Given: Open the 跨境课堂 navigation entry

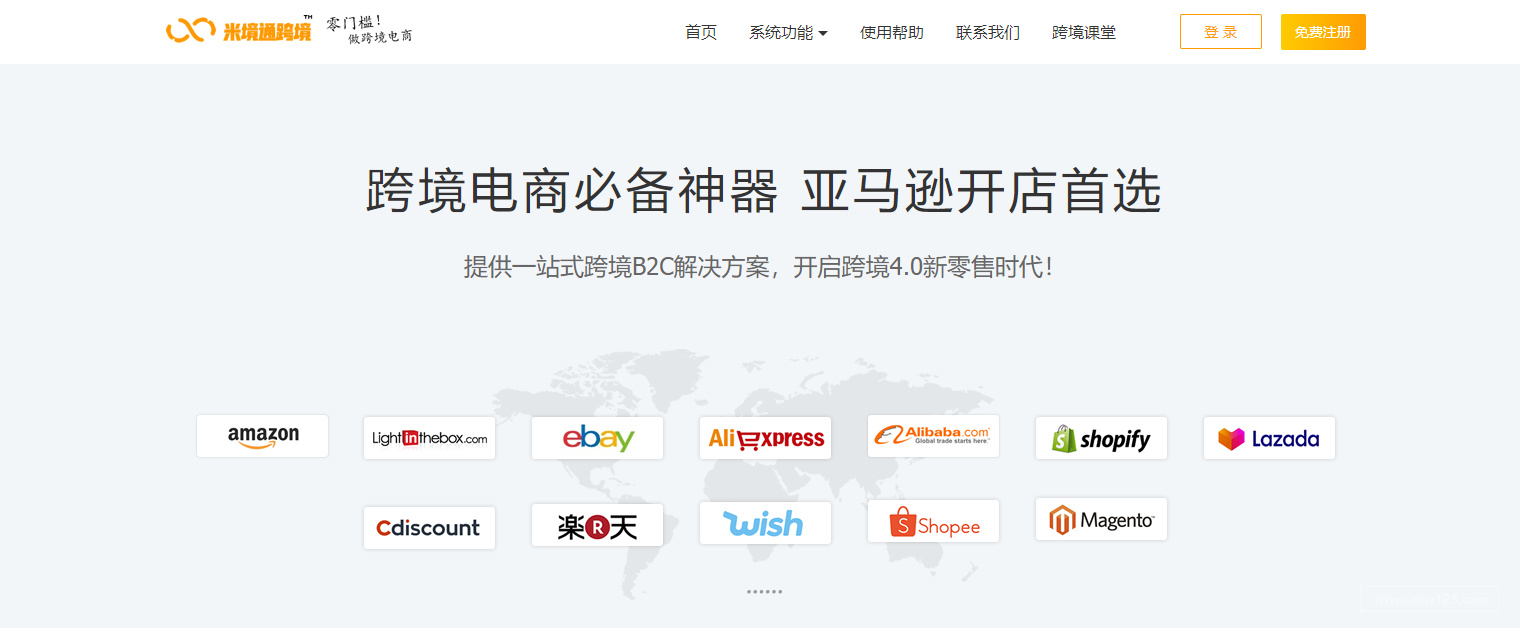Looking at the screenshot, I should point(1084,31).
